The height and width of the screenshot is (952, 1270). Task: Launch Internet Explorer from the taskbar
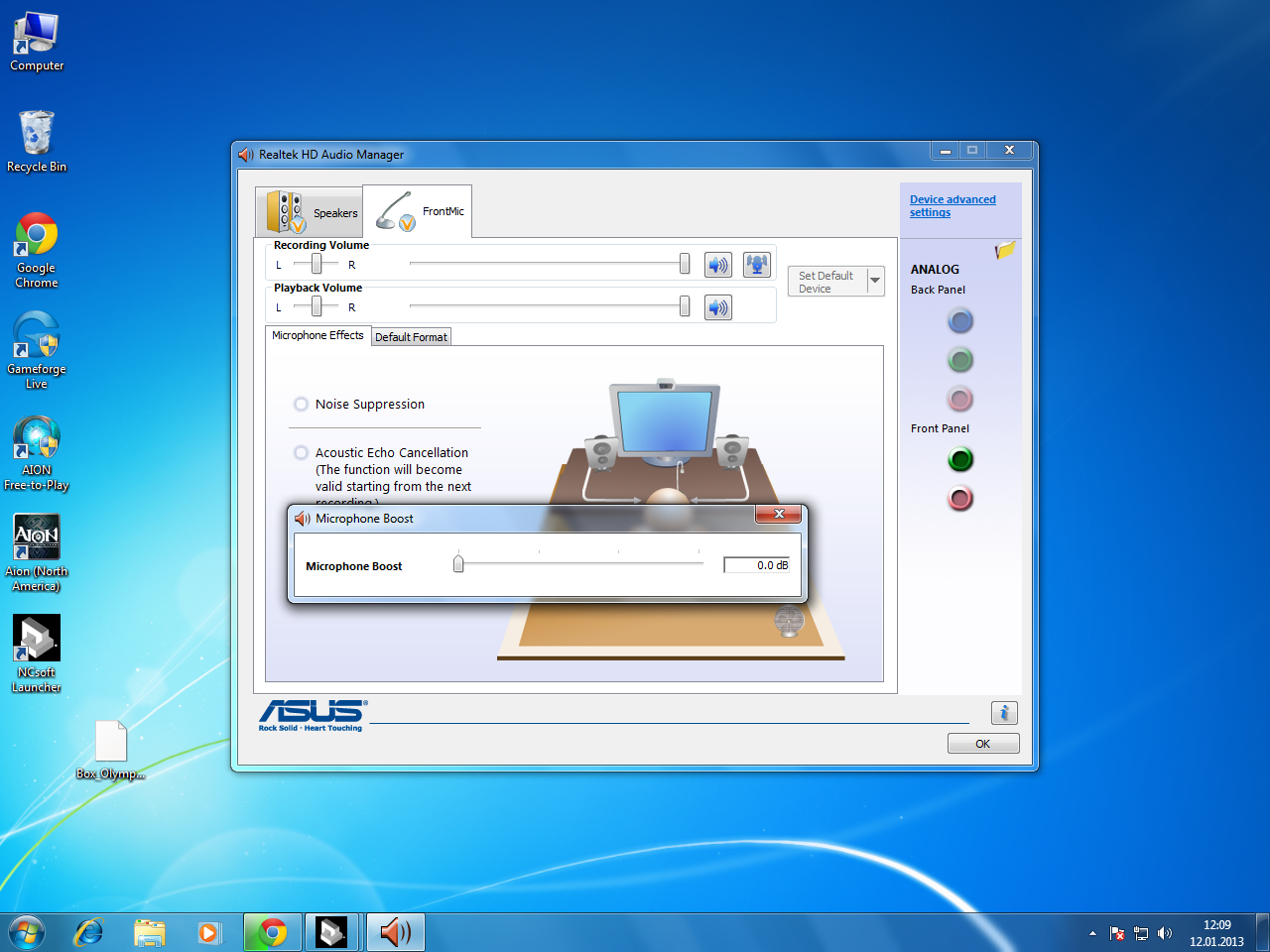click(89, 933)
